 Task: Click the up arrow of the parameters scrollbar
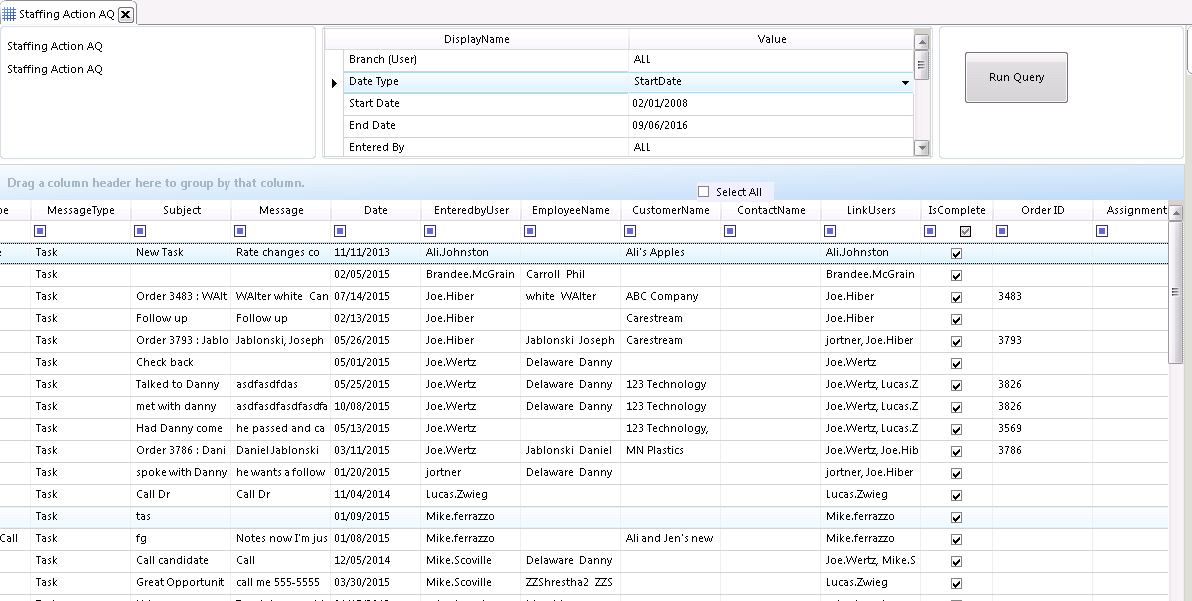pyautogui.click(x=921, y=42)
